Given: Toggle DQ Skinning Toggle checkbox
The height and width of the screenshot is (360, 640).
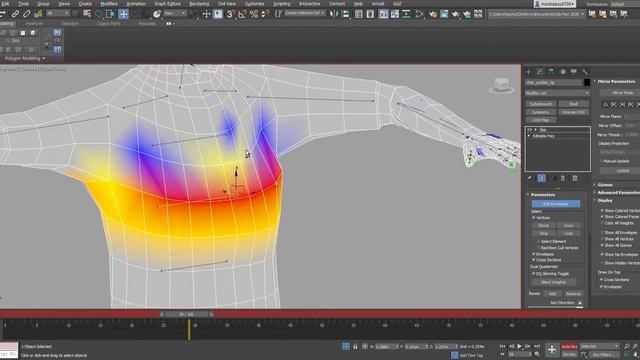Looking at the screenshot, I should pos(533,274).
